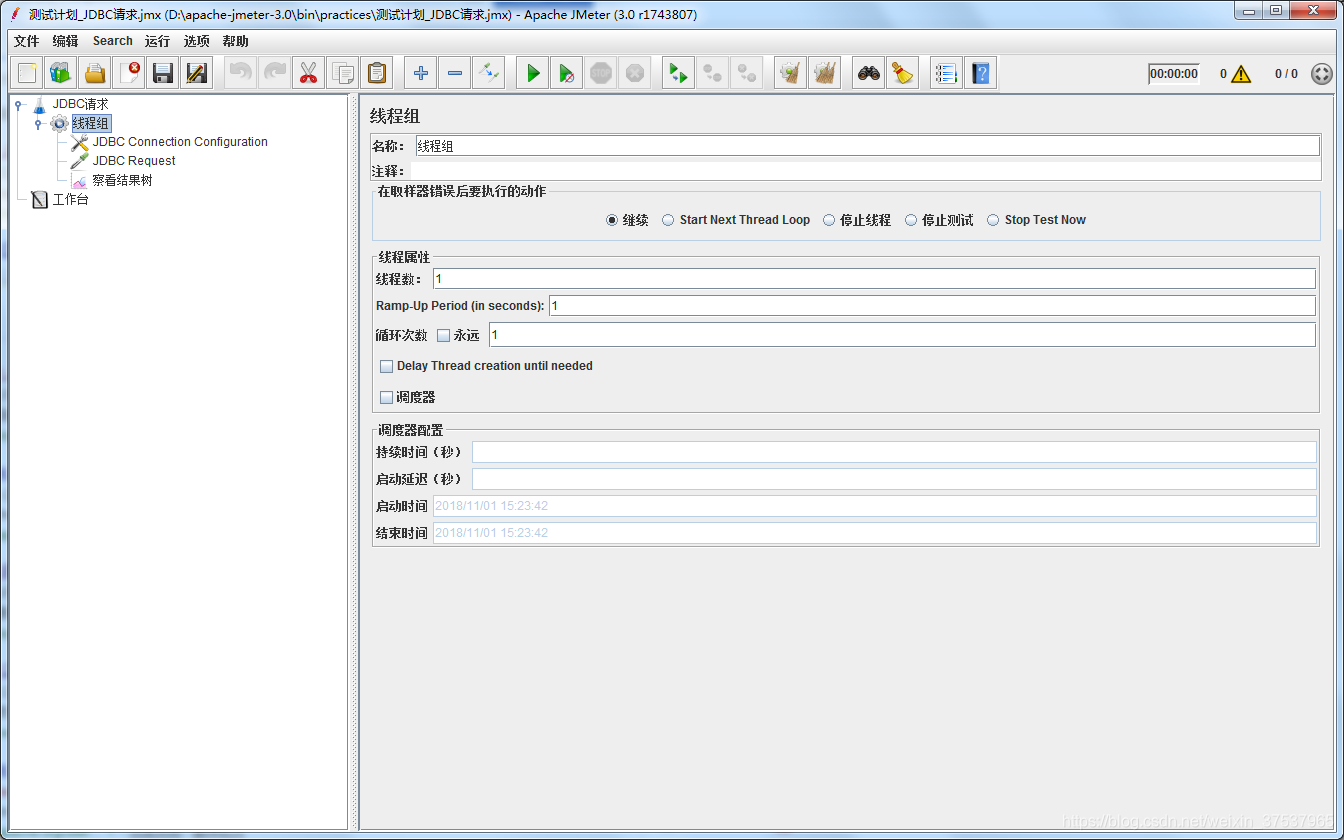Click the 名称 name input field
This screenshot has width=1344, height=840.
click(x=867, y=146)
